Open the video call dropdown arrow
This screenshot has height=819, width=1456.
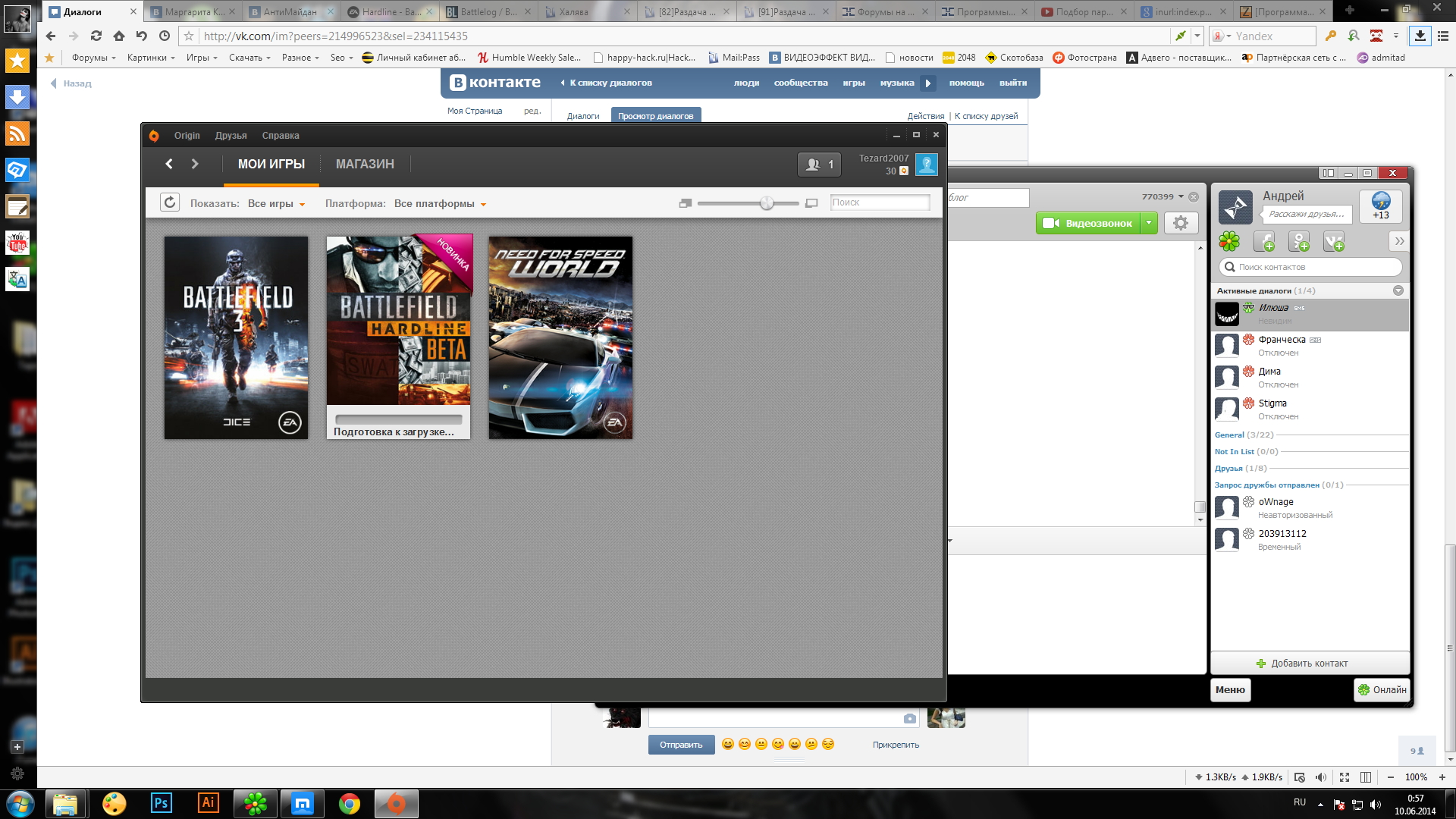coord(1150,223)
